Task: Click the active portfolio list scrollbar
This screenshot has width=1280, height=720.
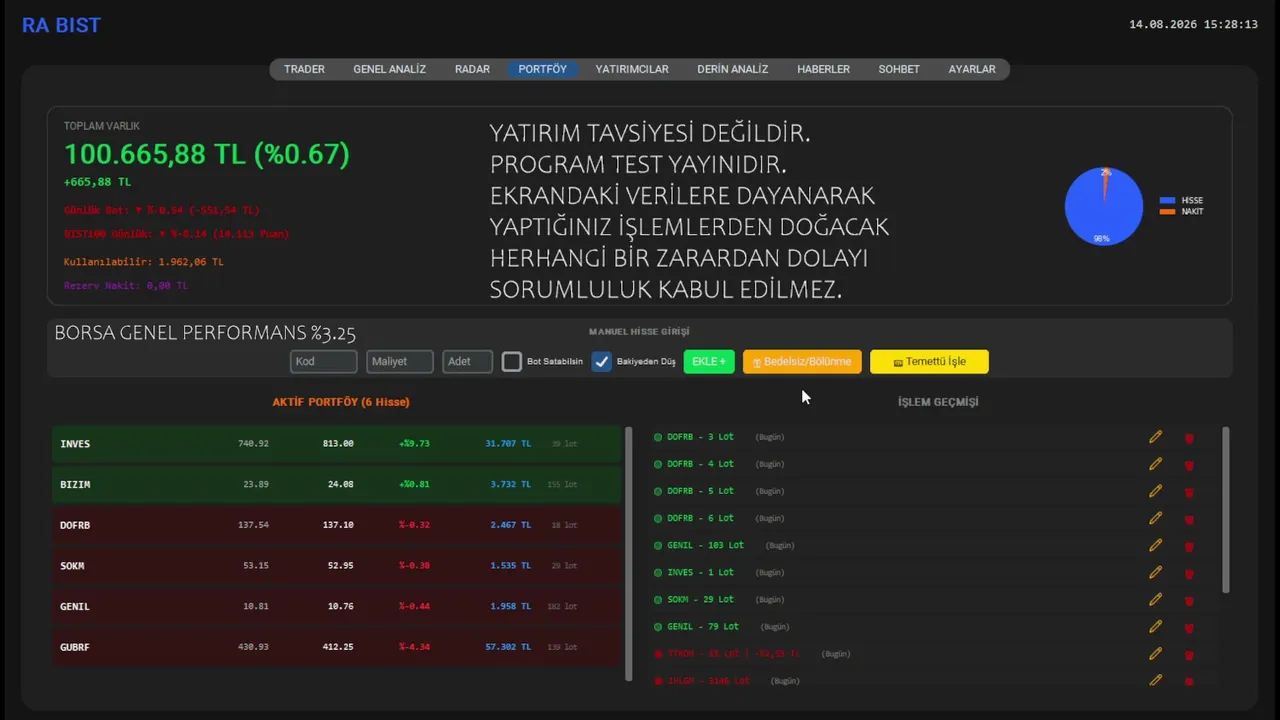Action: click(x=629, y=553)
